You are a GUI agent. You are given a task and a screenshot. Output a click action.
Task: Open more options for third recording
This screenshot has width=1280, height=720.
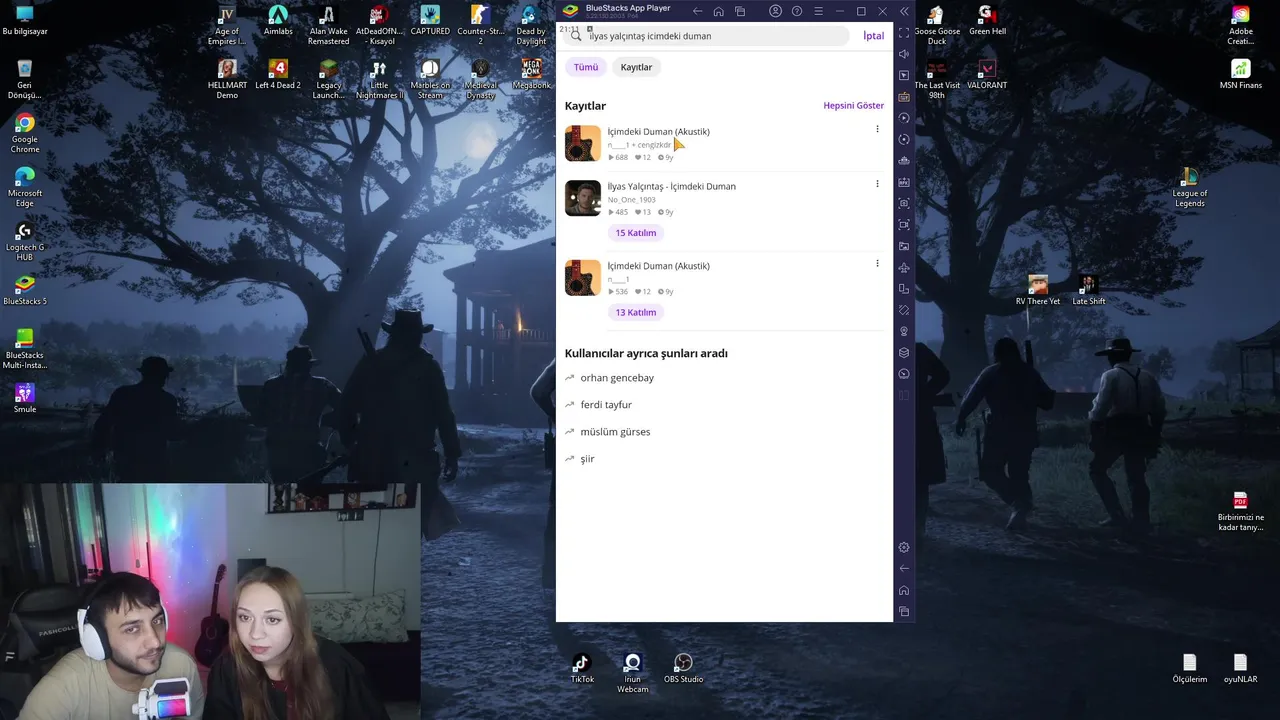tap(877, 264)
